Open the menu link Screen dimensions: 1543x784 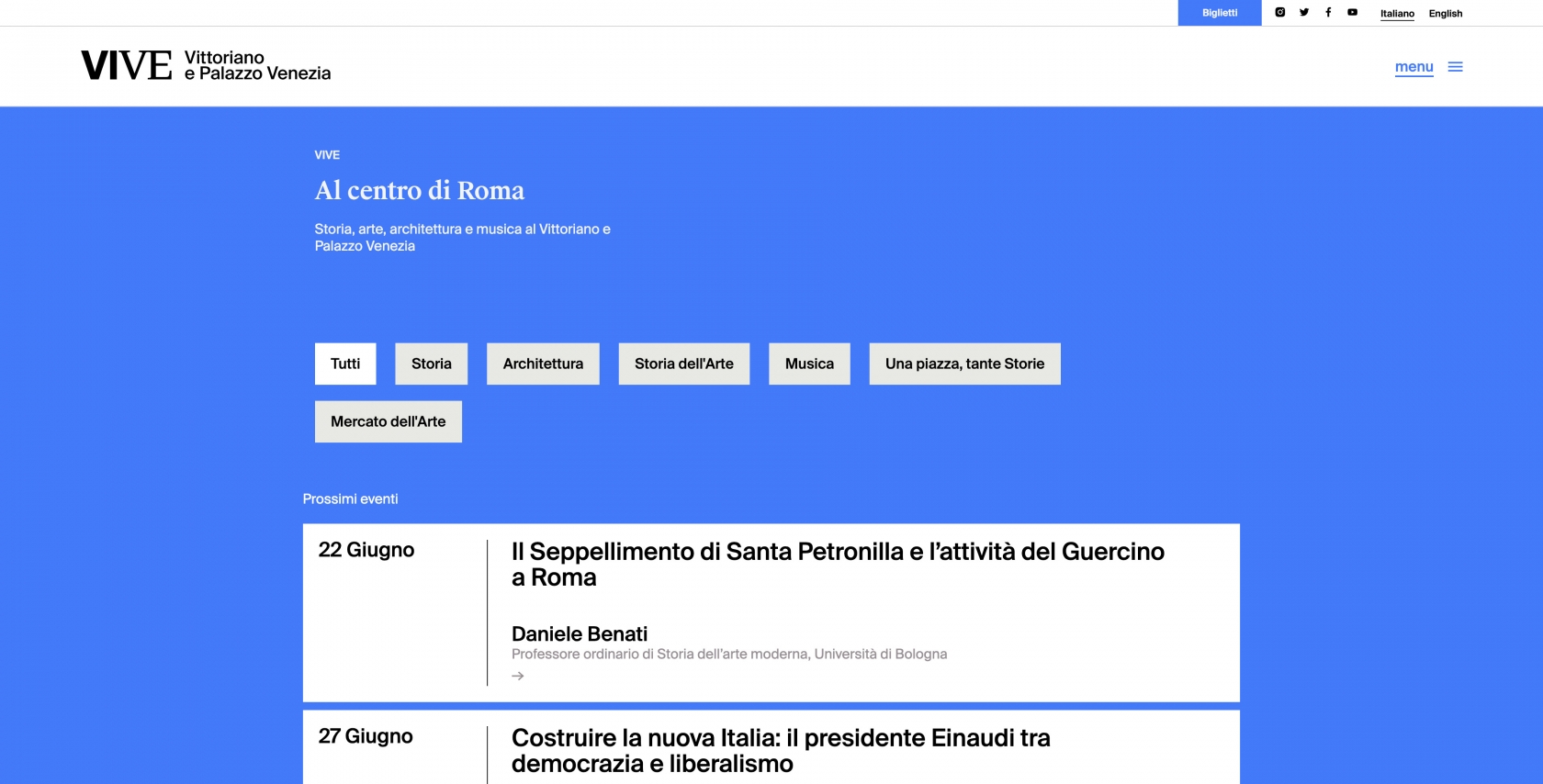[1413, 67]
